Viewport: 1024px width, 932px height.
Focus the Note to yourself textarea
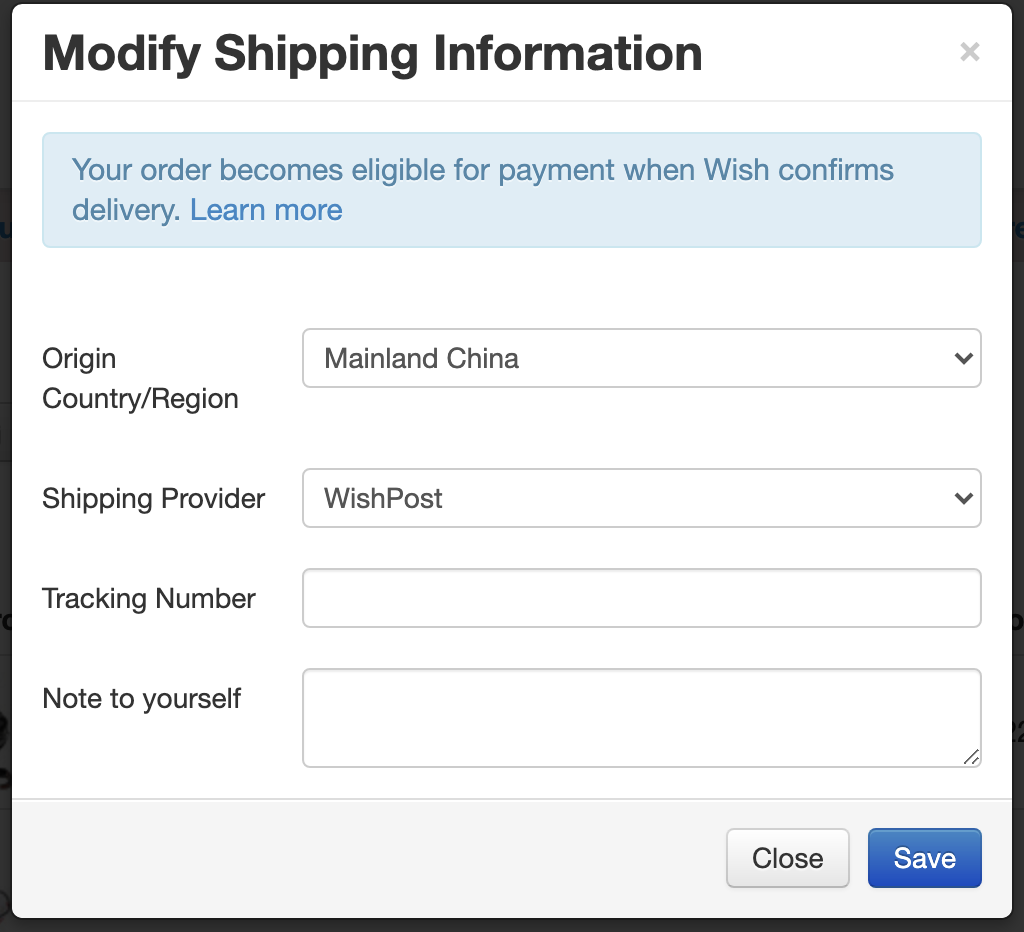tap(641, 717)
